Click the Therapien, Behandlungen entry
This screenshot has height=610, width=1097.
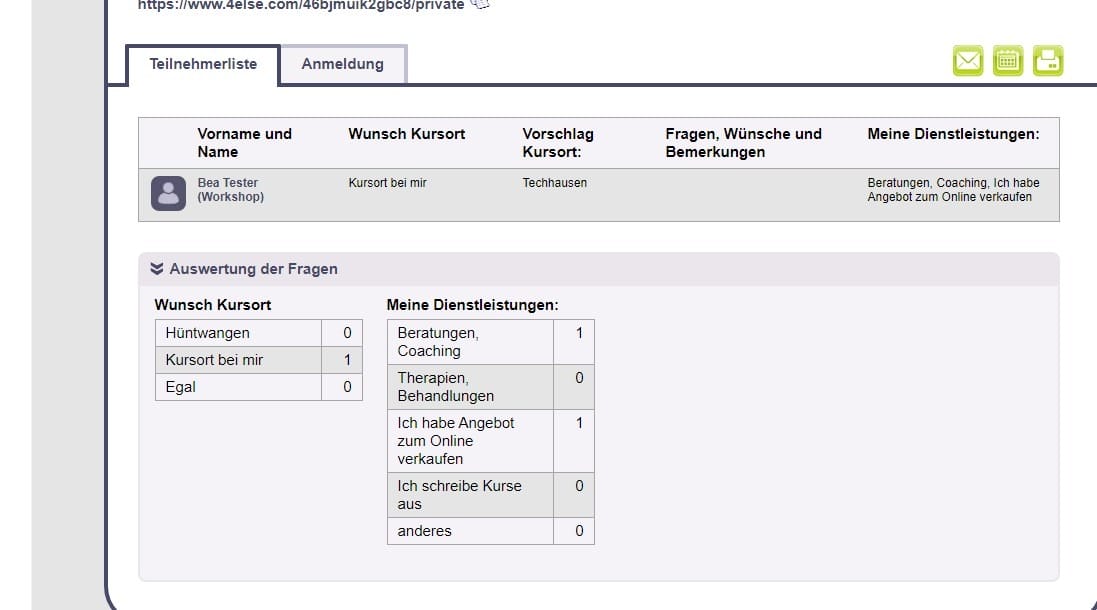pos(469,386)
